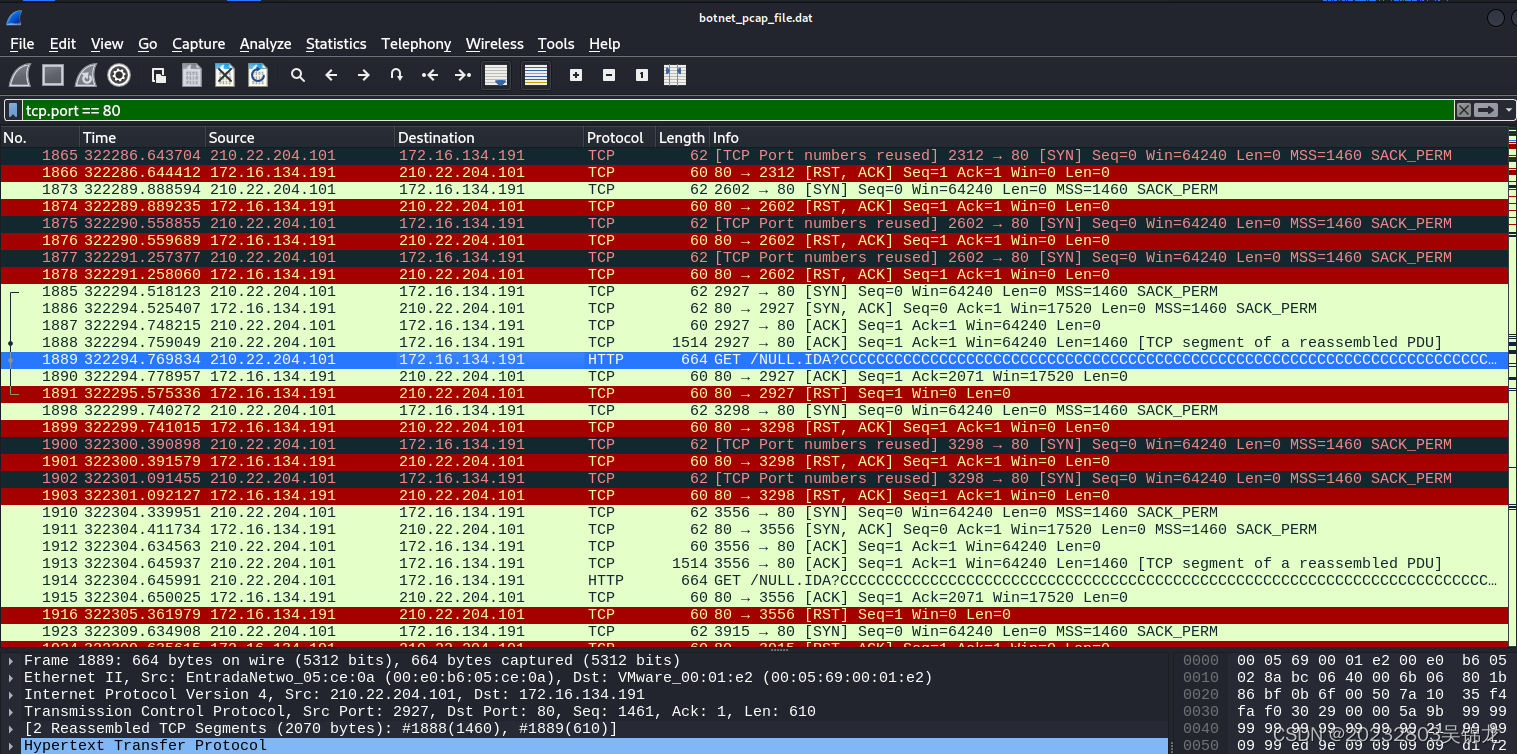
Task: Open the View menu
Action: pyautogui.click(x=107, y=44)
